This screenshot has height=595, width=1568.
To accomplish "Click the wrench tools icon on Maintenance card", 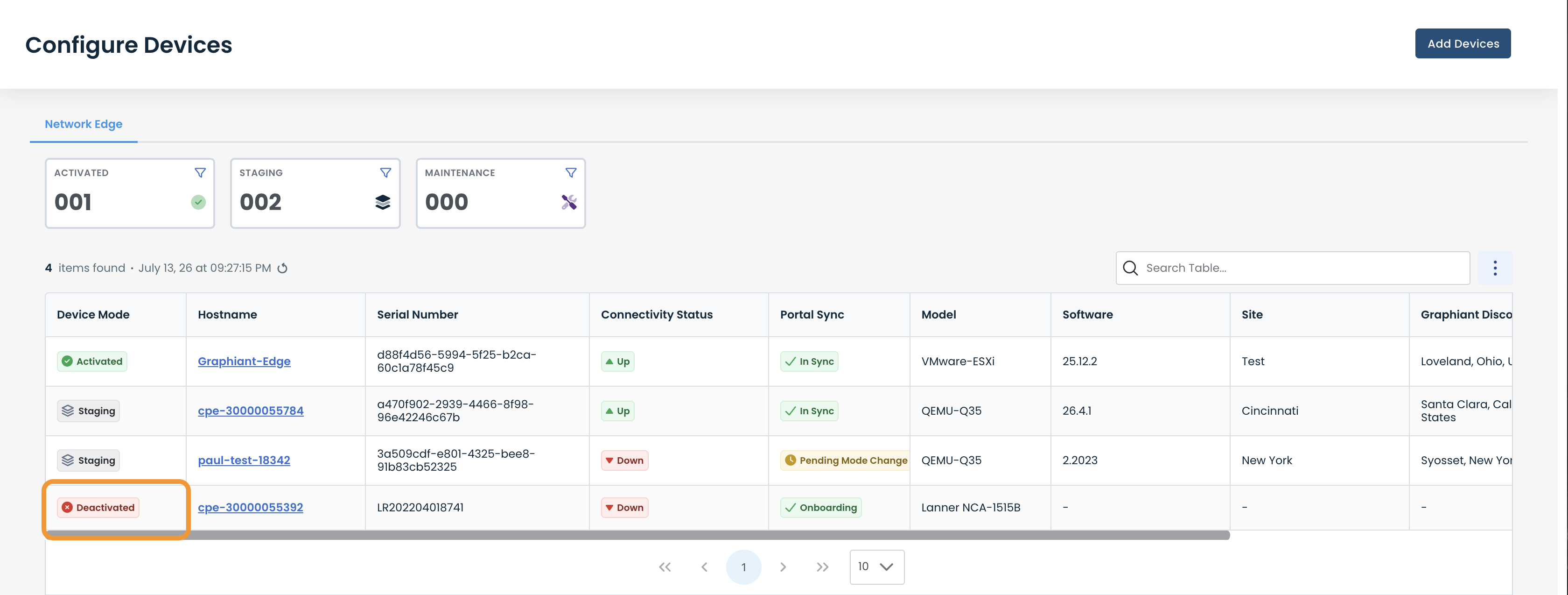I will coord(569,202).
